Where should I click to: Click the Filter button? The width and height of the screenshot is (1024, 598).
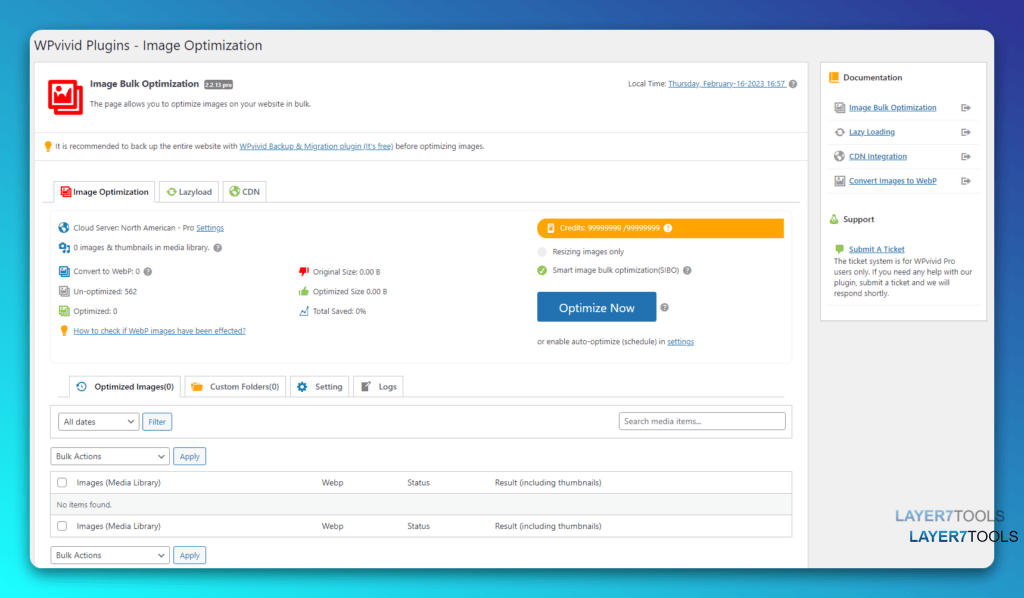pos(157,422)
